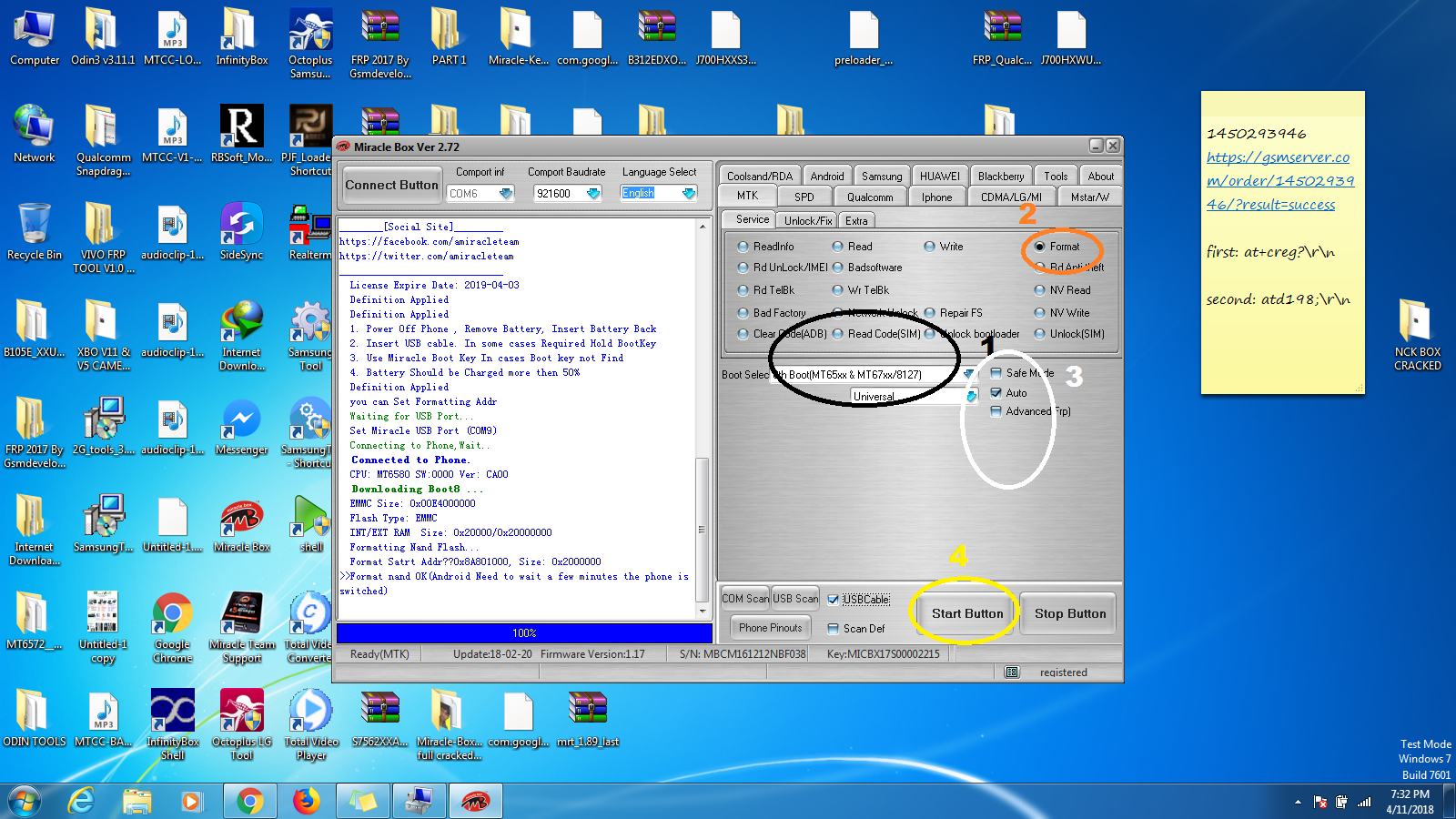Open the Google Chrome desktop shortcut

(172, 627)
